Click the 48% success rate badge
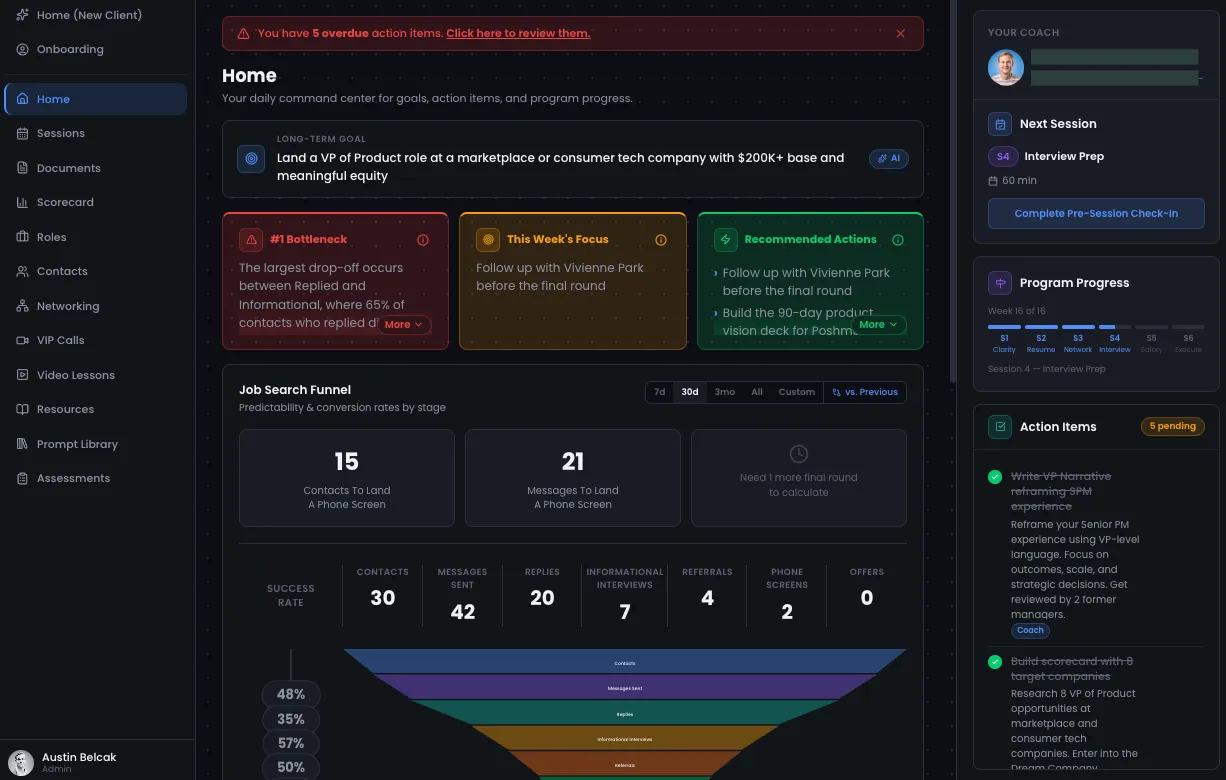Image resolution: width=1226 pixels, height=780 pixels. click(x=291, y=694)
